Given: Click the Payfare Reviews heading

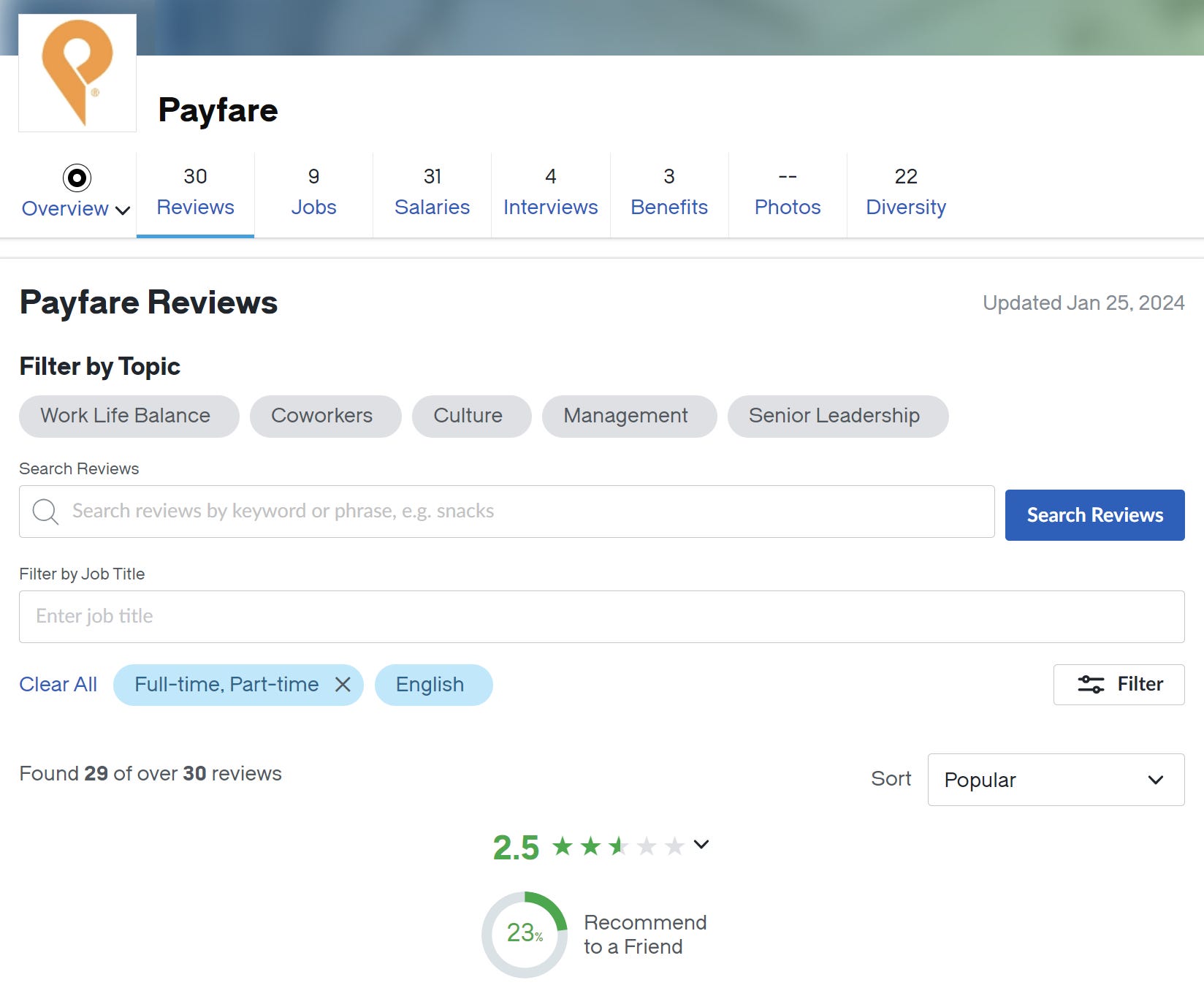Looking at the screenshot, I should point(148,303).
